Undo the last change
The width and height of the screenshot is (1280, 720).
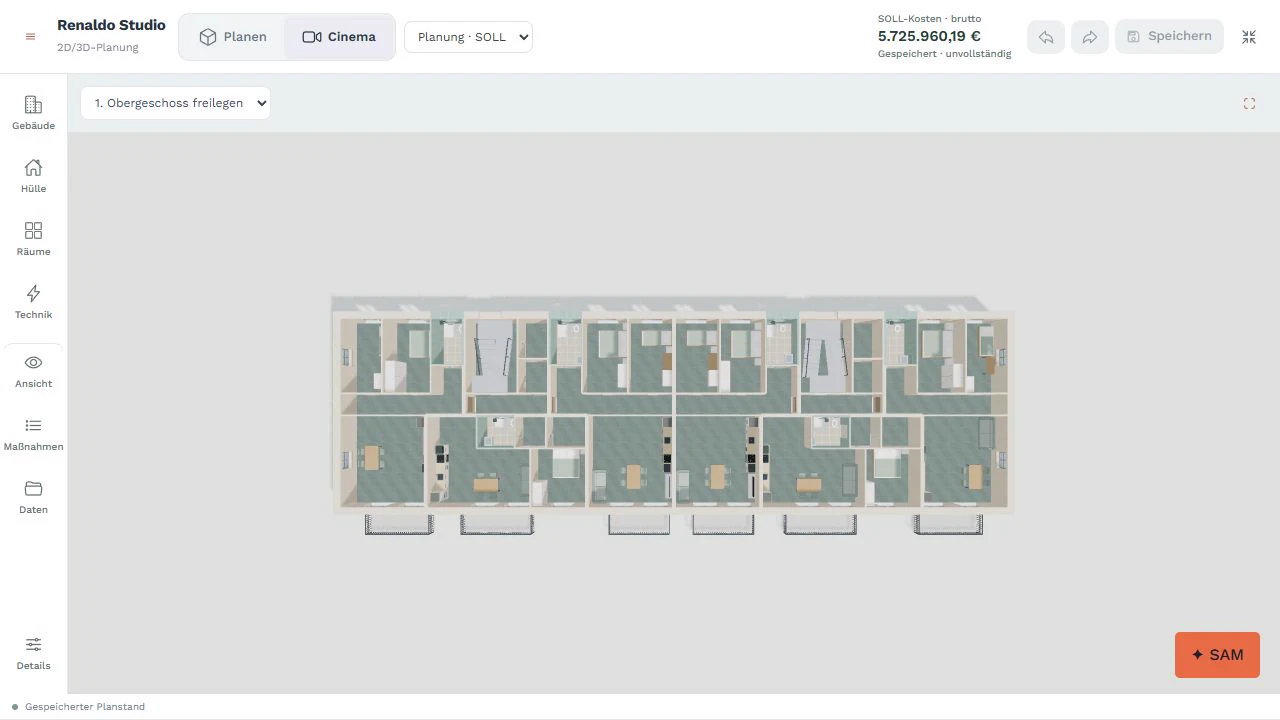(1046, 37)
